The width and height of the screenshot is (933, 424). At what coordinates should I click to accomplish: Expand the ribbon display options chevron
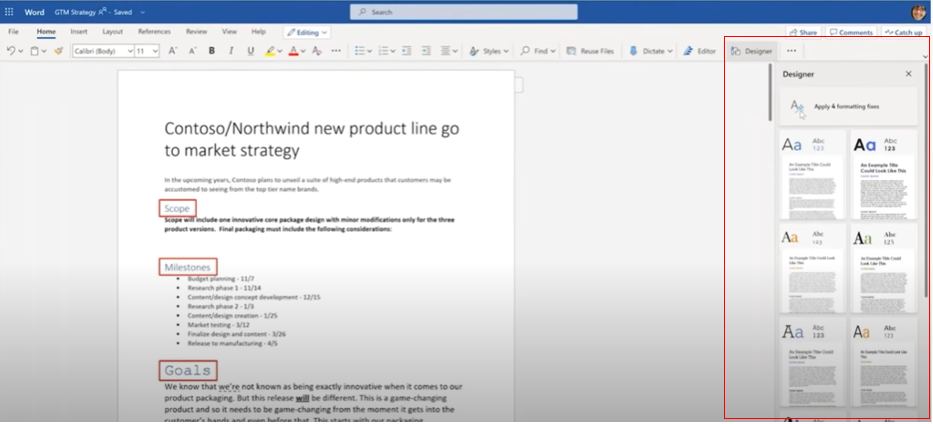tap(925, 57)
